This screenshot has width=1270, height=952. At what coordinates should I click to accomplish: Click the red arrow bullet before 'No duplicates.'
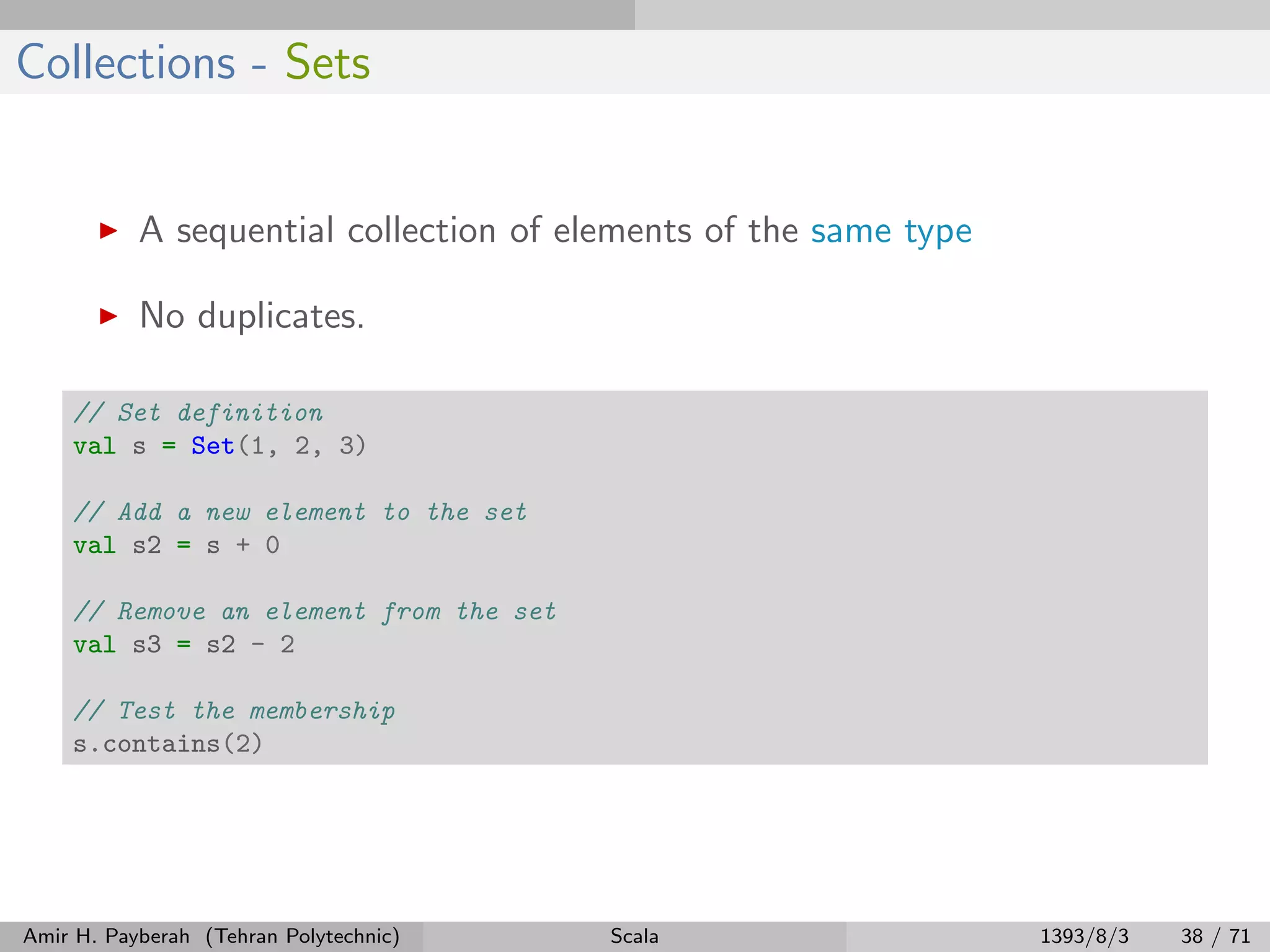[x=109, y=317]
